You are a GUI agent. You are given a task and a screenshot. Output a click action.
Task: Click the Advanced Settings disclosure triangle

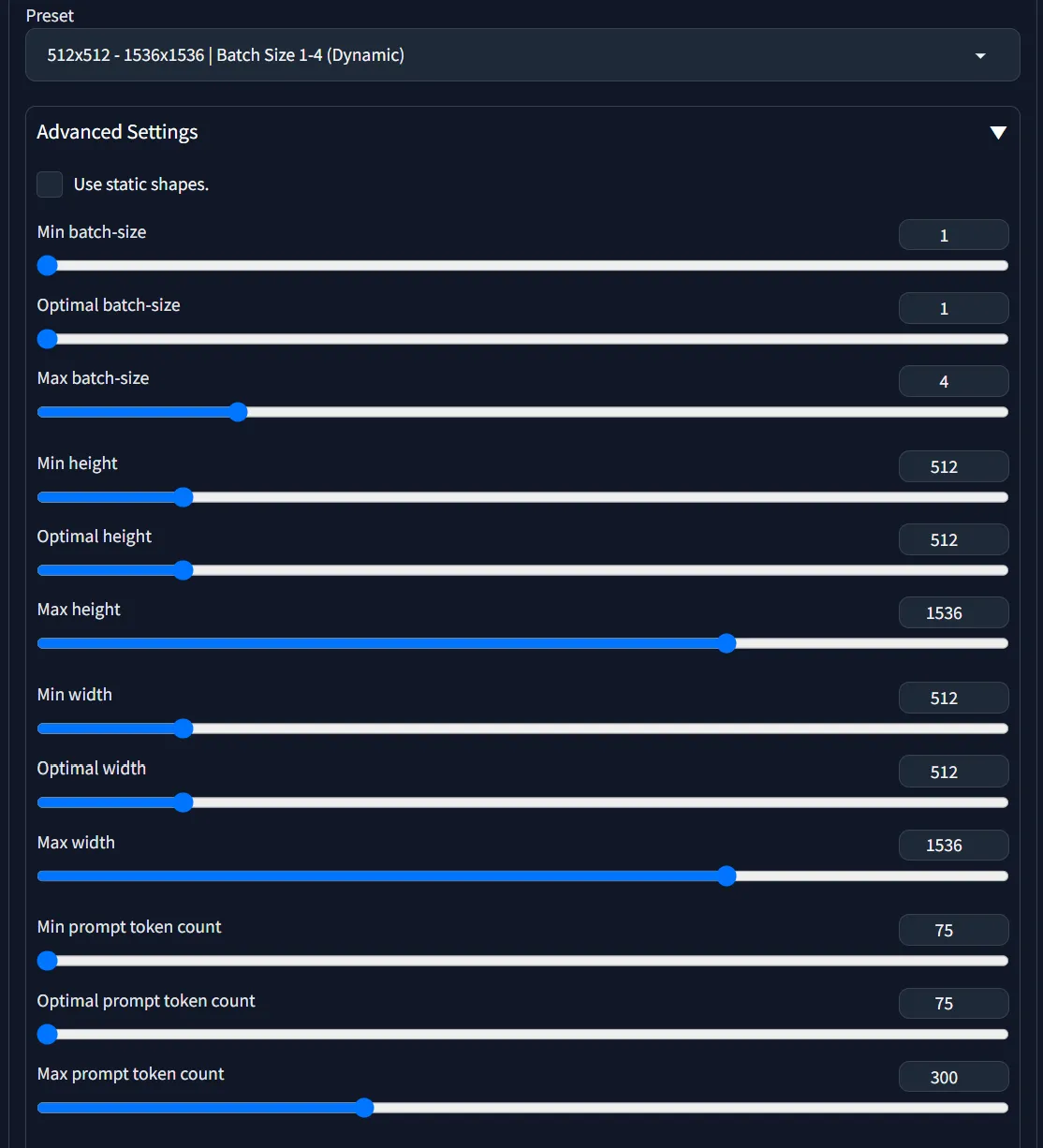pos(997,132)
